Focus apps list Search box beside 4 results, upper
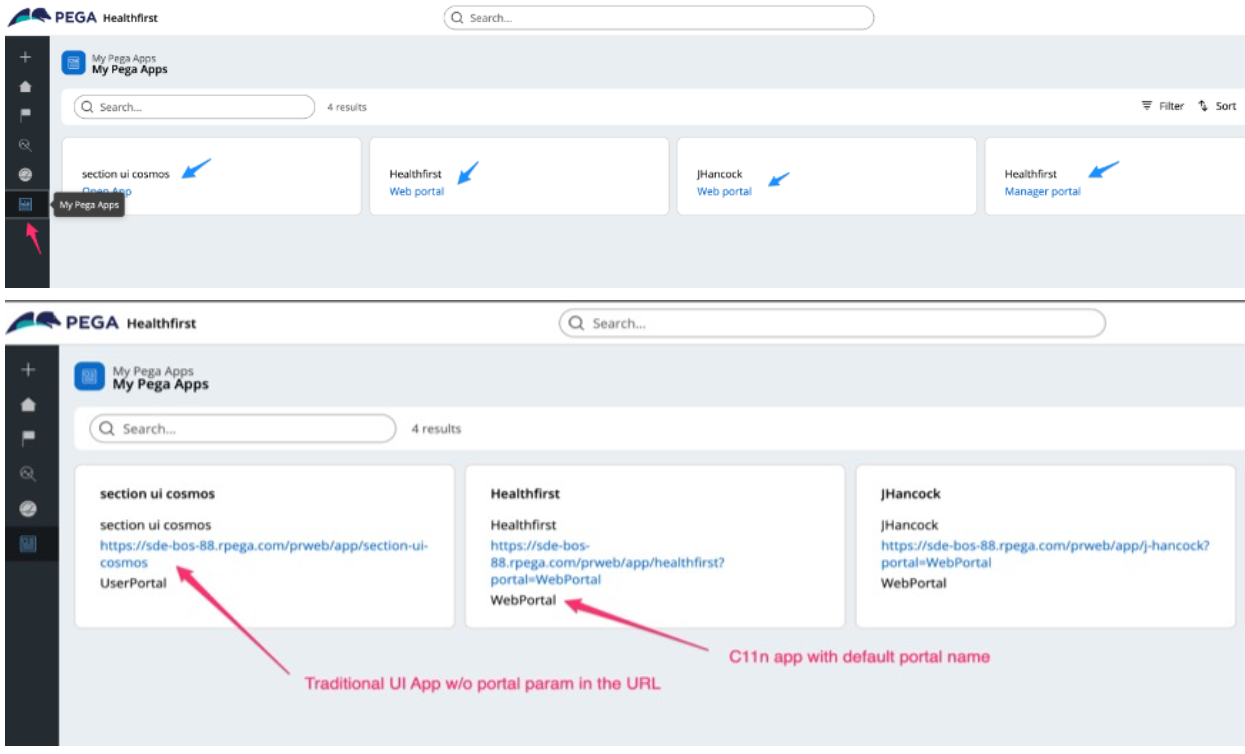Screen dimensions: 1245x754 (195, 107)
